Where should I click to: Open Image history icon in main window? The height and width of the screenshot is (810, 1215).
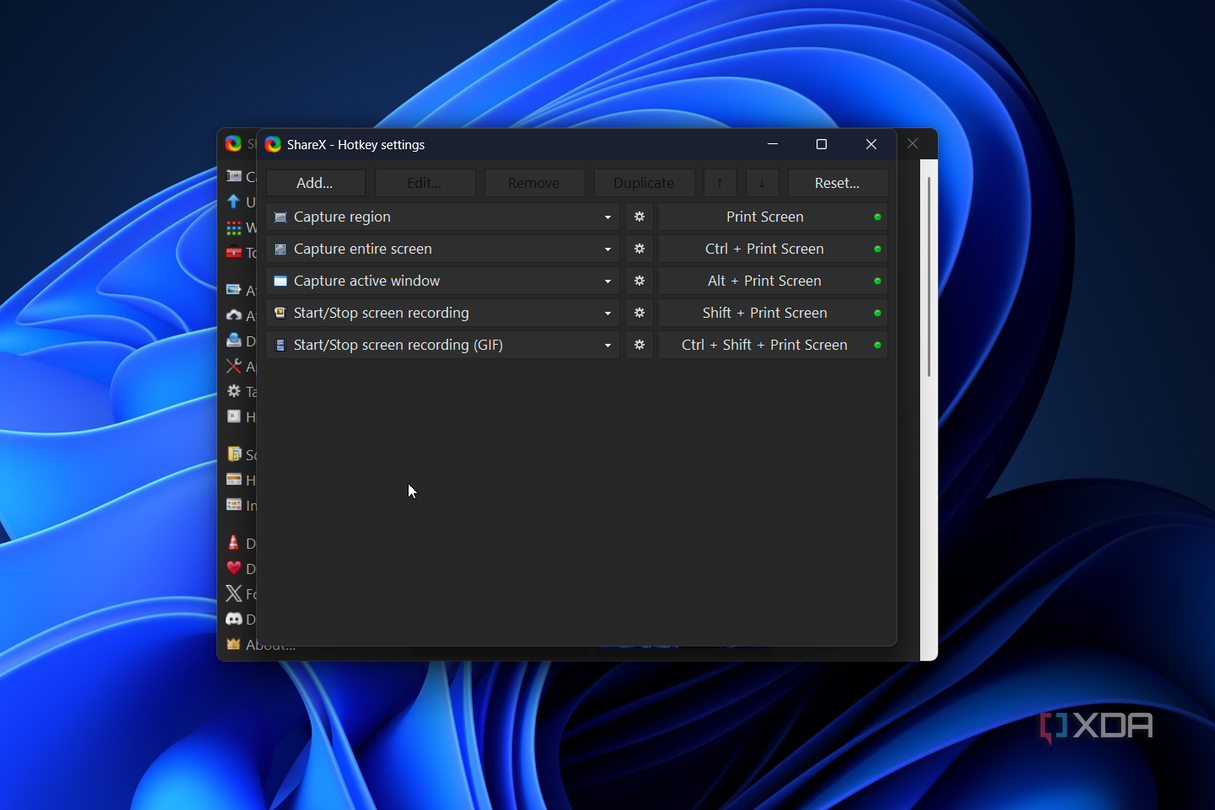(234, 505)
